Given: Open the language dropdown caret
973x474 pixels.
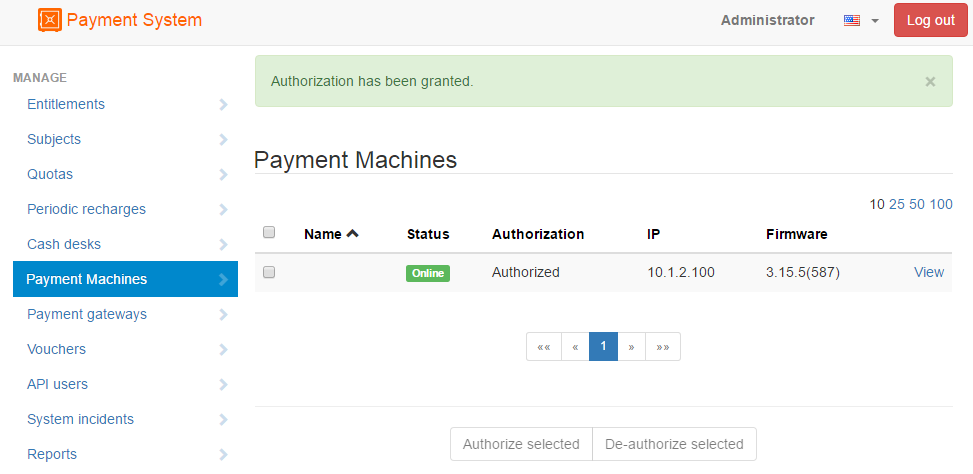Looking at the screenshot, I should (875, 21).
